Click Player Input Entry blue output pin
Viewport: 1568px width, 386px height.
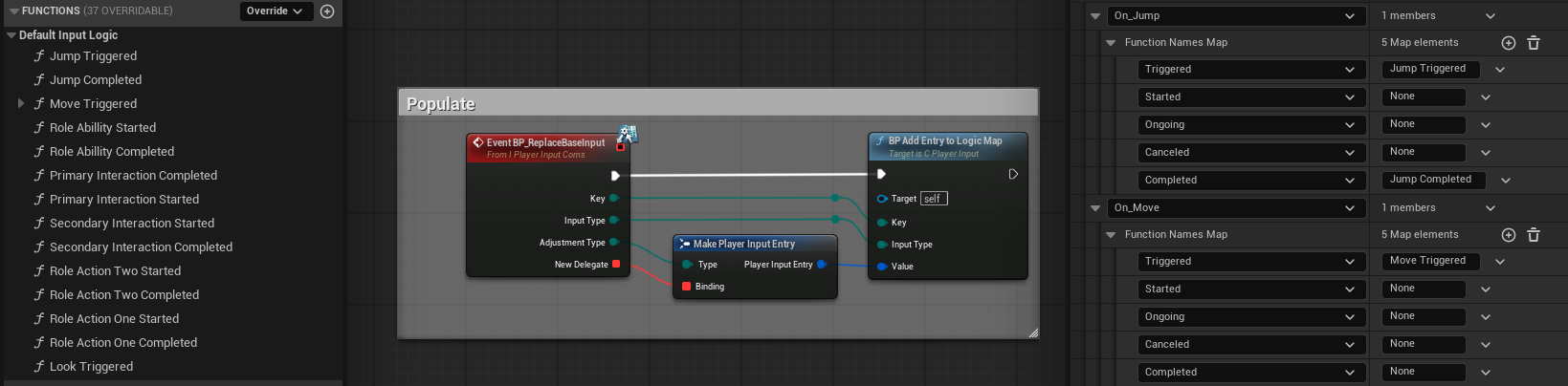pyautogui.click(x=821, y=265)
